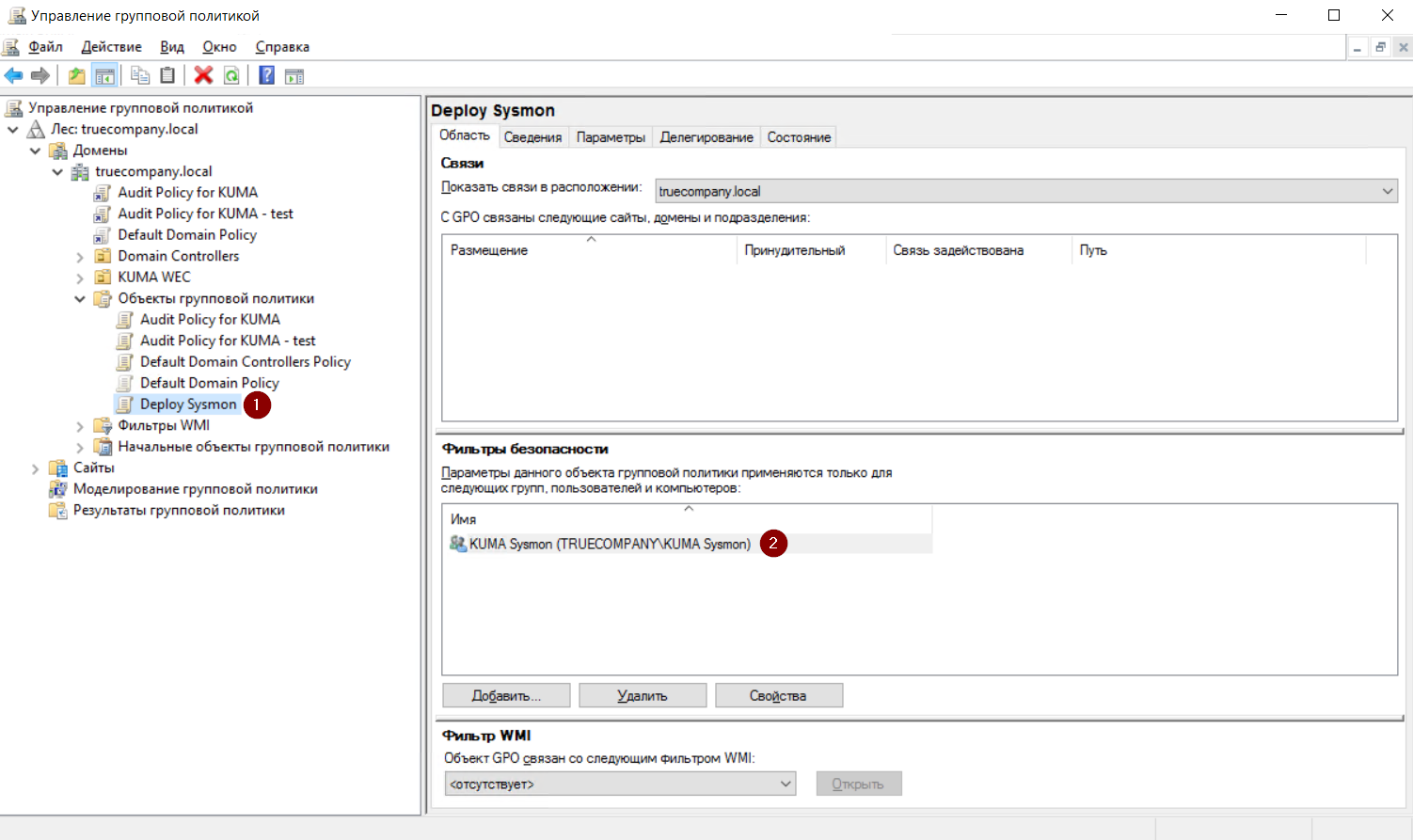Viewport: 1413px width, 840px height.
Task: Switch to the Параметры tab
Action: coord(611,137)
